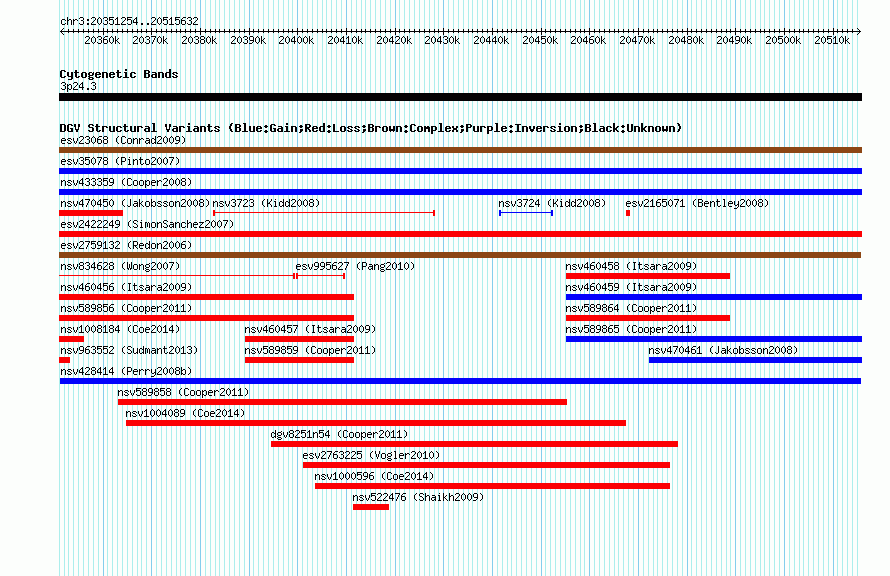
Task: Select the DGV Structural Variants track title
Action: pos(371,128)
